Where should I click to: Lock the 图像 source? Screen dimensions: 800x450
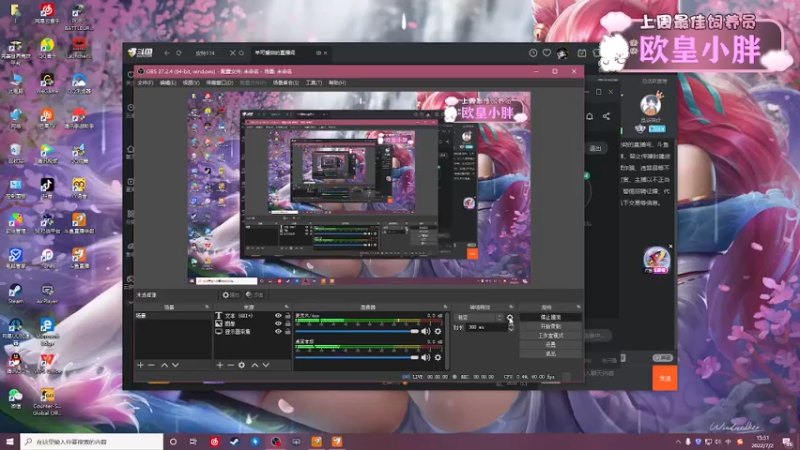288,323
